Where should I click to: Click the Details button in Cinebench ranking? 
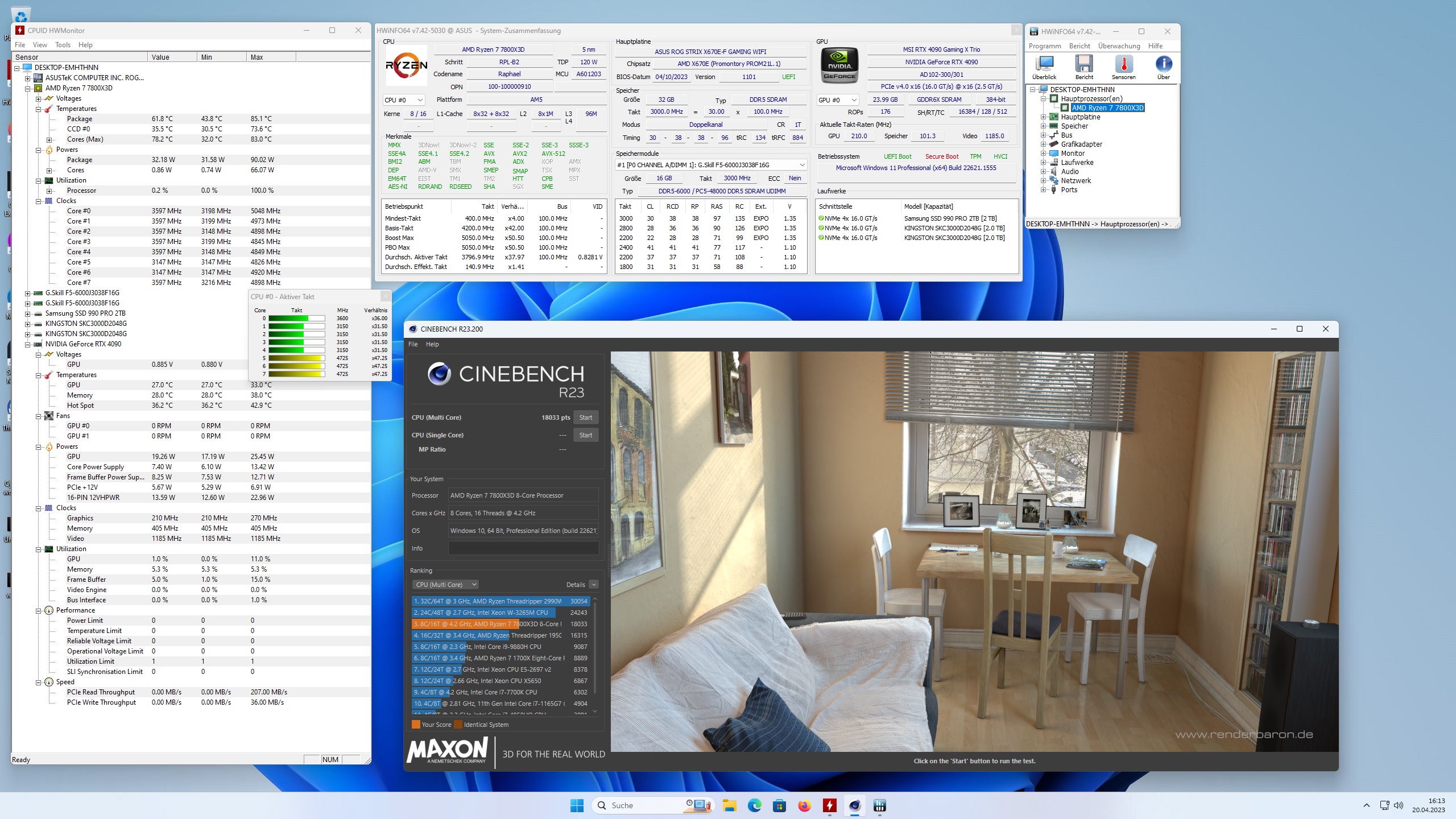click(576, 584)
